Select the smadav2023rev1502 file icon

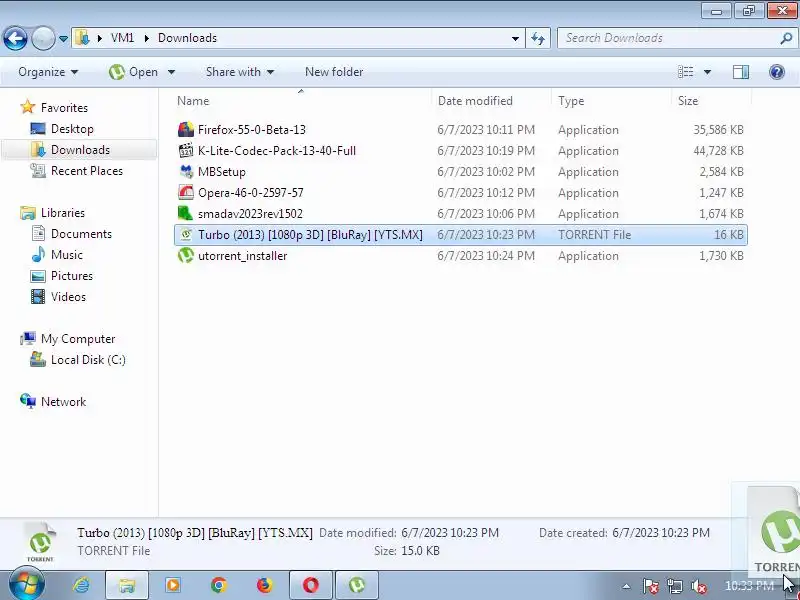pyautogui.click(x=186, y=213)
